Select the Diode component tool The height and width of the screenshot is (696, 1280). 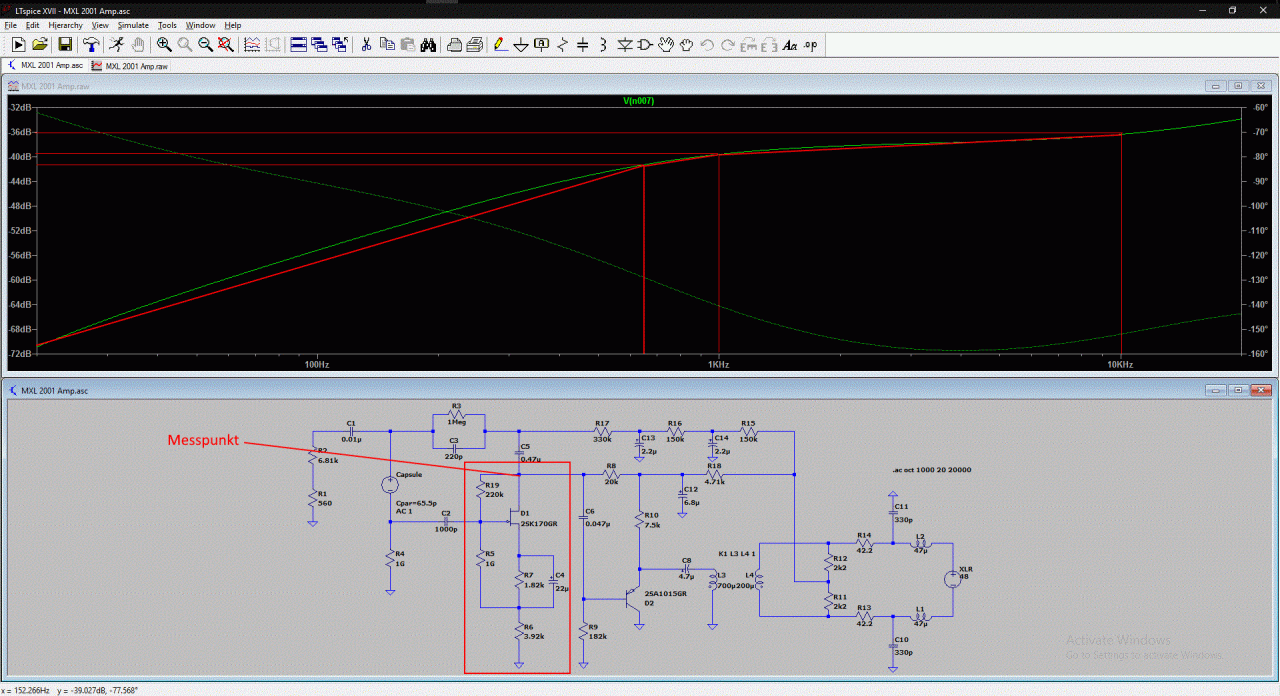[625, 45]
